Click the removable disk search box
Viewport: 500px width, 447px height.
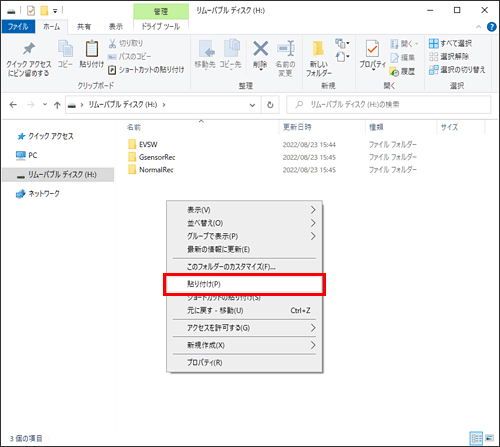(x=389, y=105)
